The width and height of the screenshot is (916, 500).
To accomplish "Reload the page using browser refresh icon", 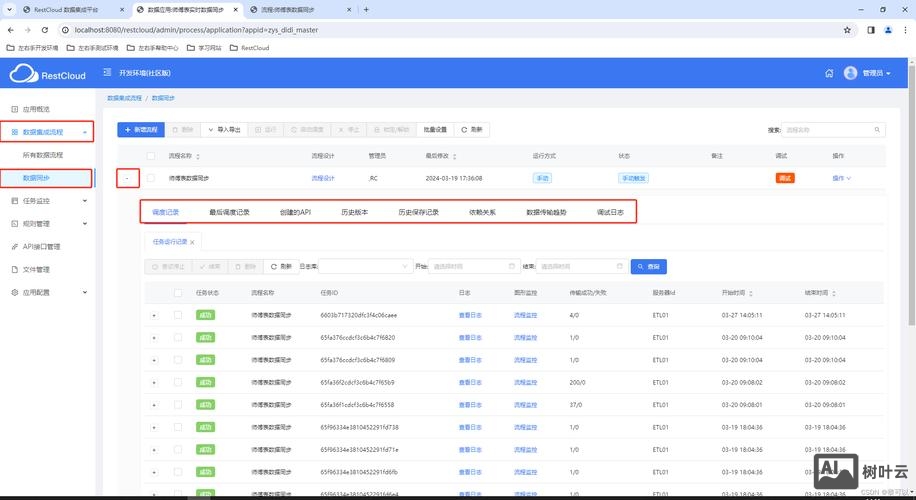I will pos(45,30).
